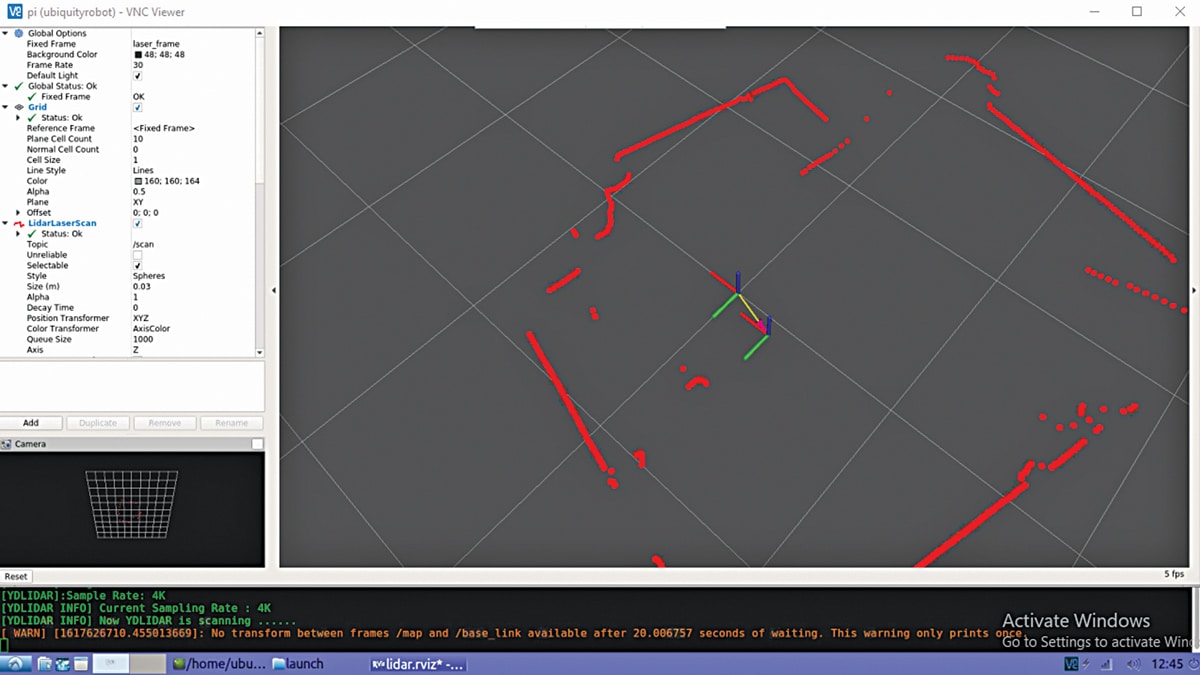Enable the Unreliable checkbox under LidarLaserScan
This screenshot has height=675, width=1200.
pos(138,255)
